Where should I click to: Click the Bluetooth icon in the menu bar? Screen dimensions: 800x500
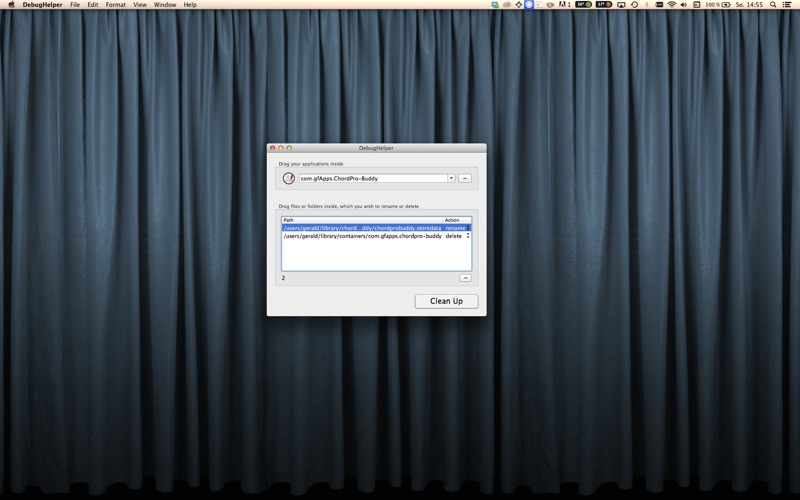647,5
